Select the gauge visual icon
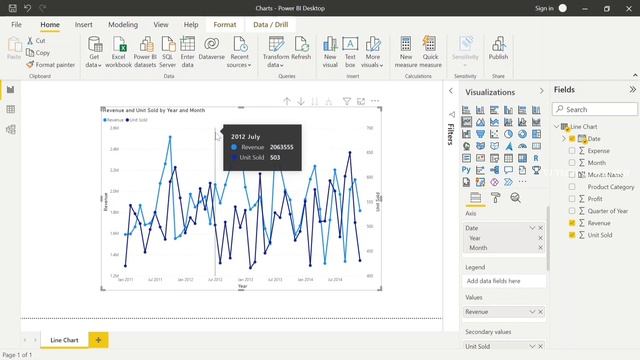The width and height of the screenshot is (640, 360). tap(522, 146)
